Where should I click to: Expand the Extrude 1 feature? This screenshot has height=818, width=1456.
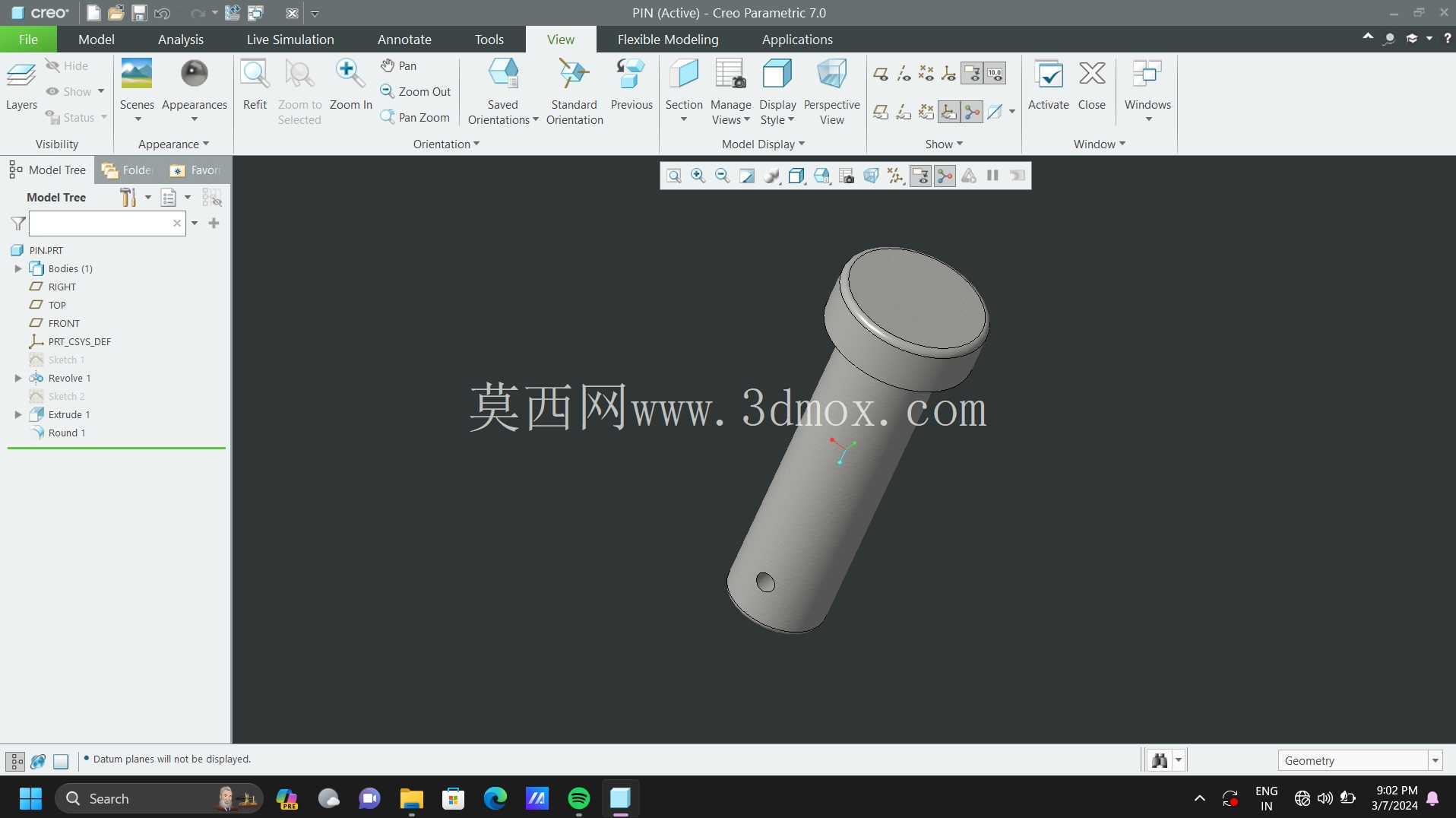18,415
